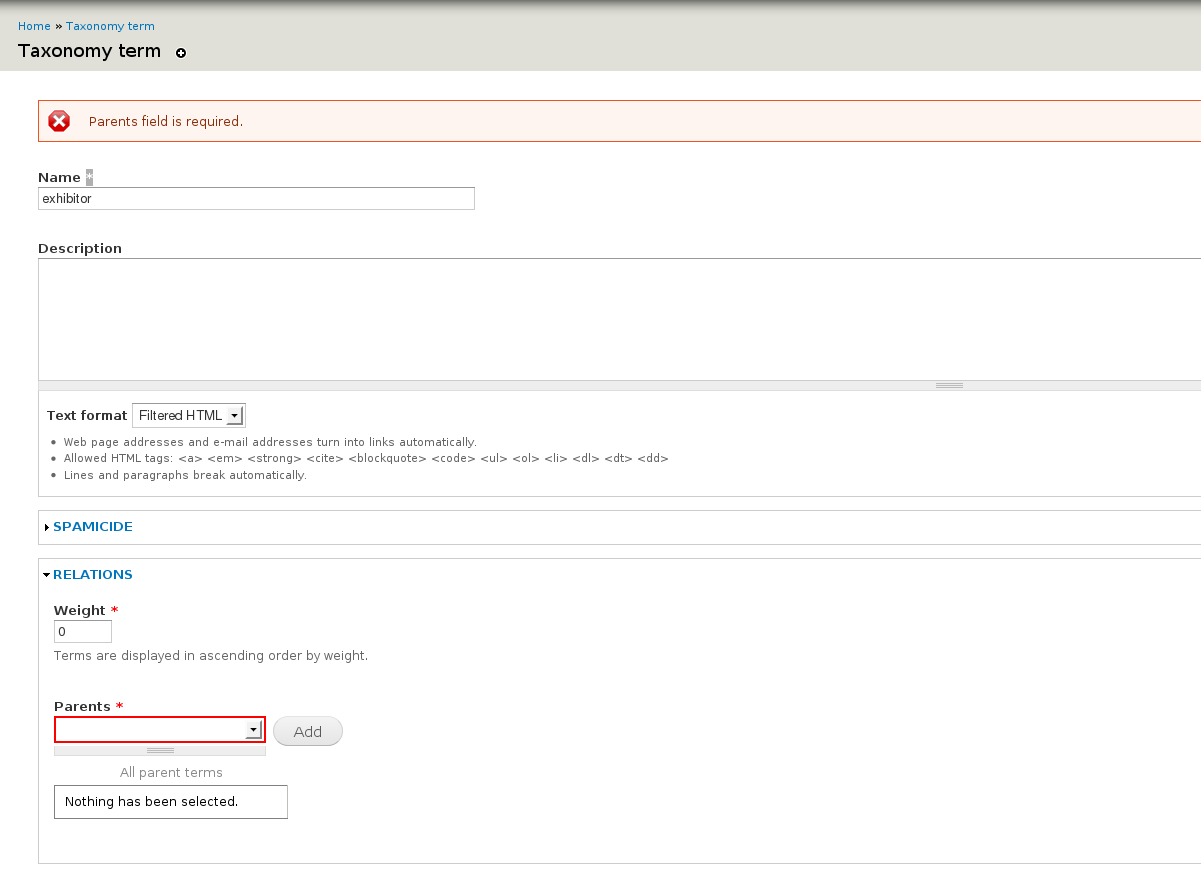Viewport: 1201px width, 873px height.
Task: Open the Taxonomy term breadcrumb link
Action: pyautogui.click(x=110, y=26)
